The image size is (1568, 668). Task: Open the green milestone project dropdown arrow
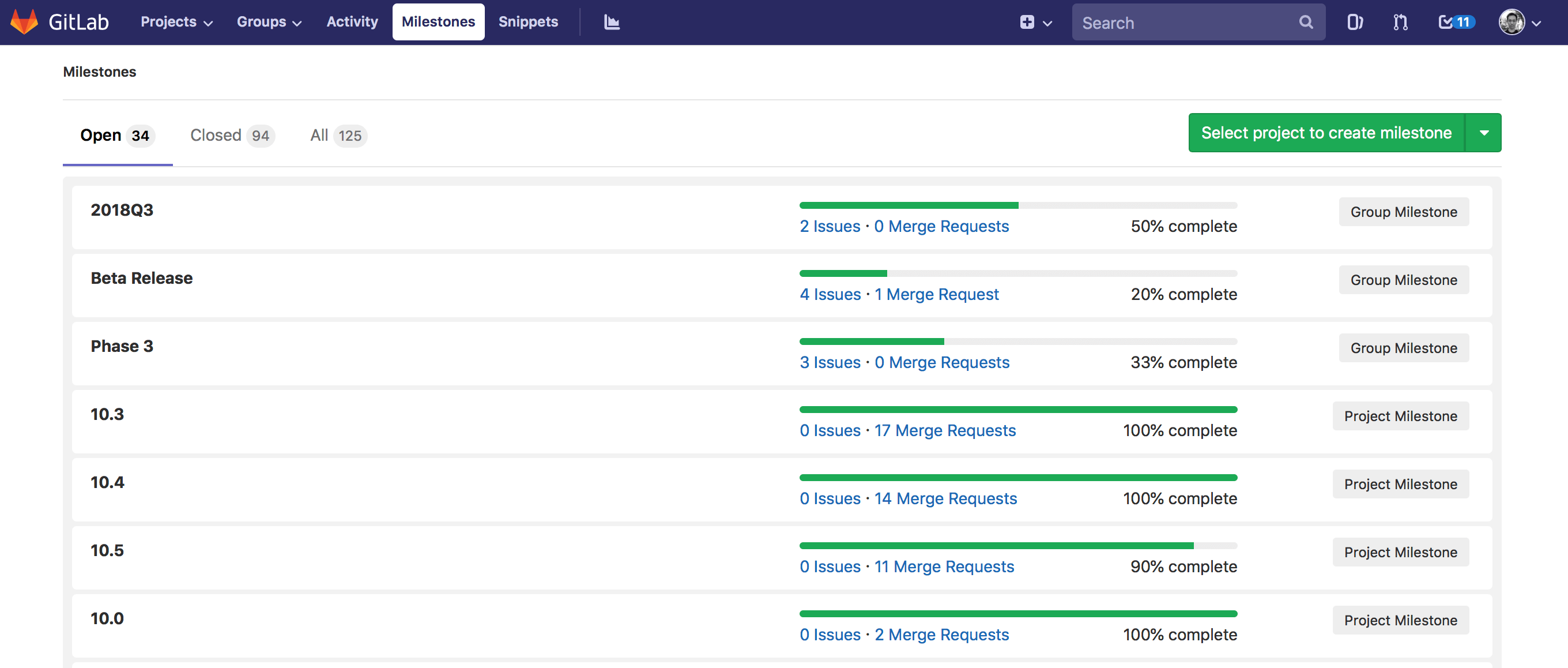pyautogui.click(x=1484, y=133)
